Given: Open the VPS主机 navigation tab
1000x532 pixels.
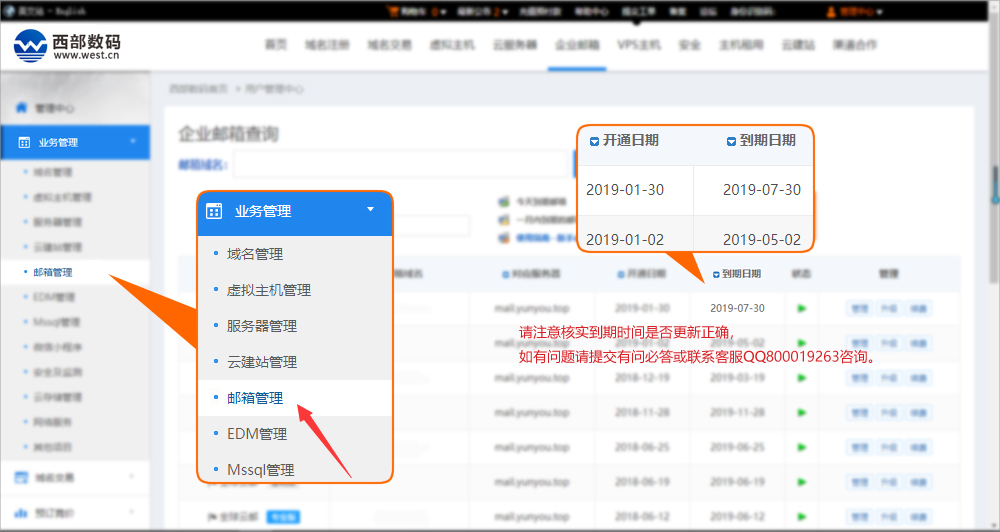Looking at the screenshot, I should 639,45.
